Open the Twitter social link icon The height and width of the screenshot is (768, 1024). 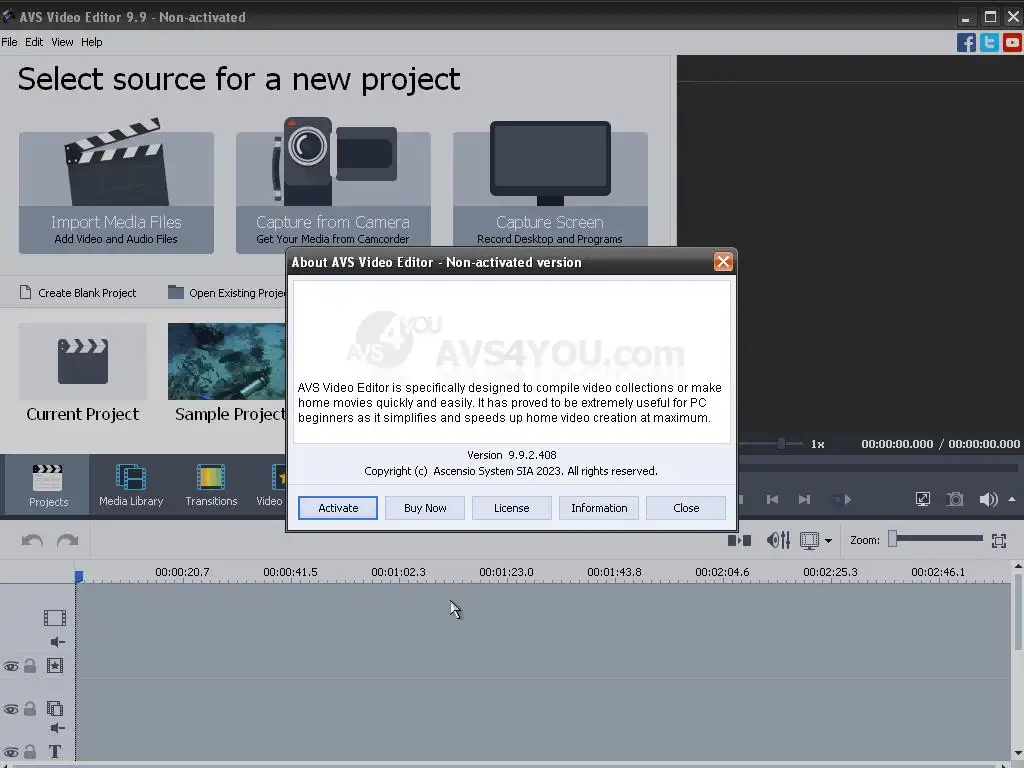pos(989,42)
